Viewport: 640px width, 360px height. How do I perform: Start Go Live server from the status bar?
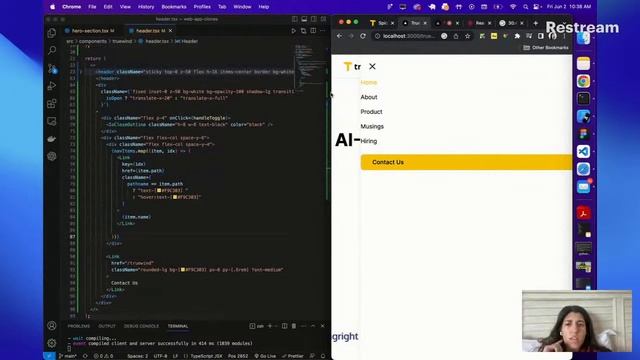(x=265, y=356)
